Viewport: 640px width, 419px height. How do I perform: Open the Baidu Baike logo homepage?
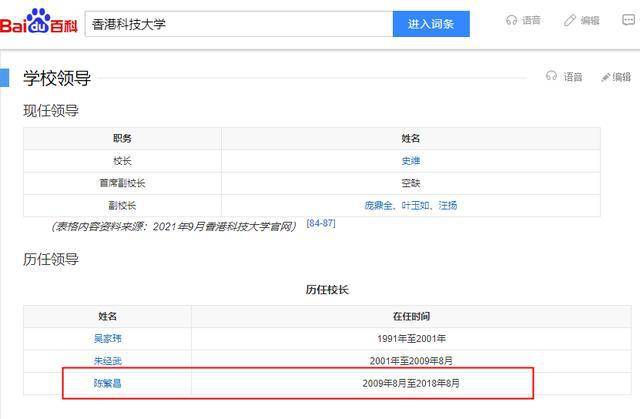point(38,22)
